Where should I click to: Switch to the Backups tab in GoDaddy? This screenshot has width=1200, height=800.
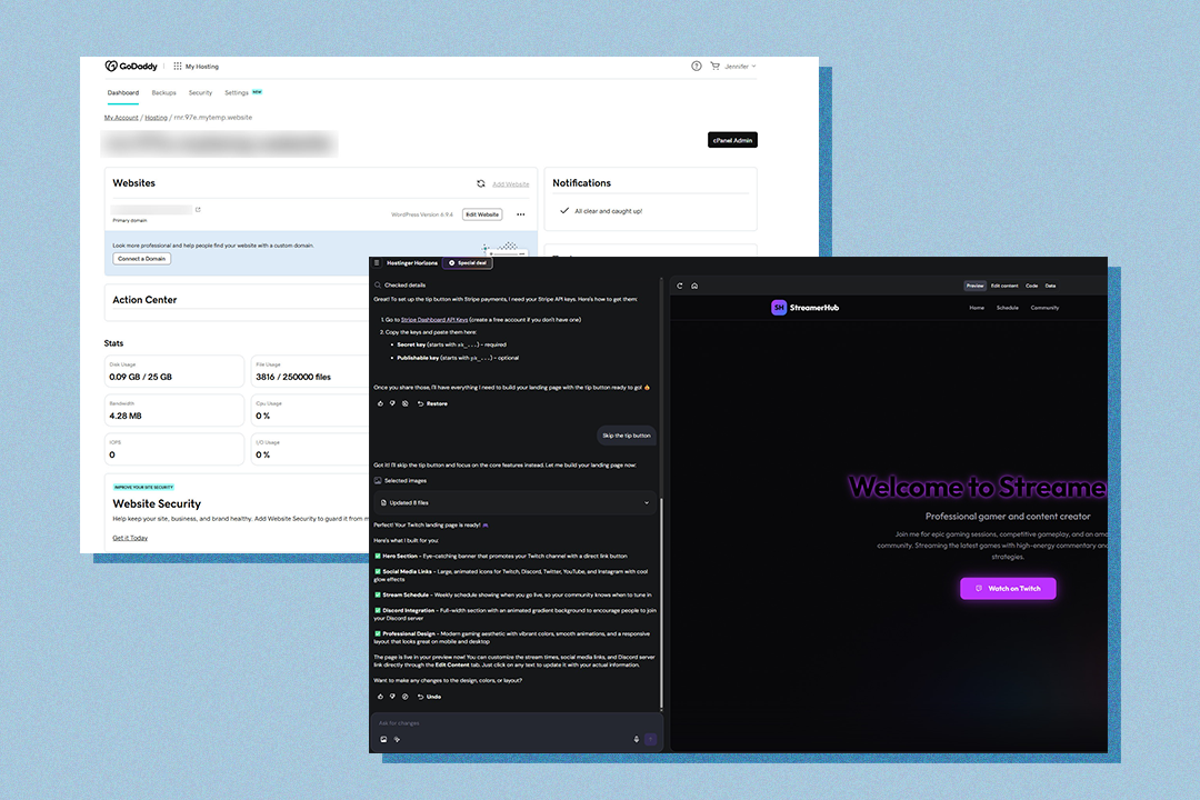(164, 93)
